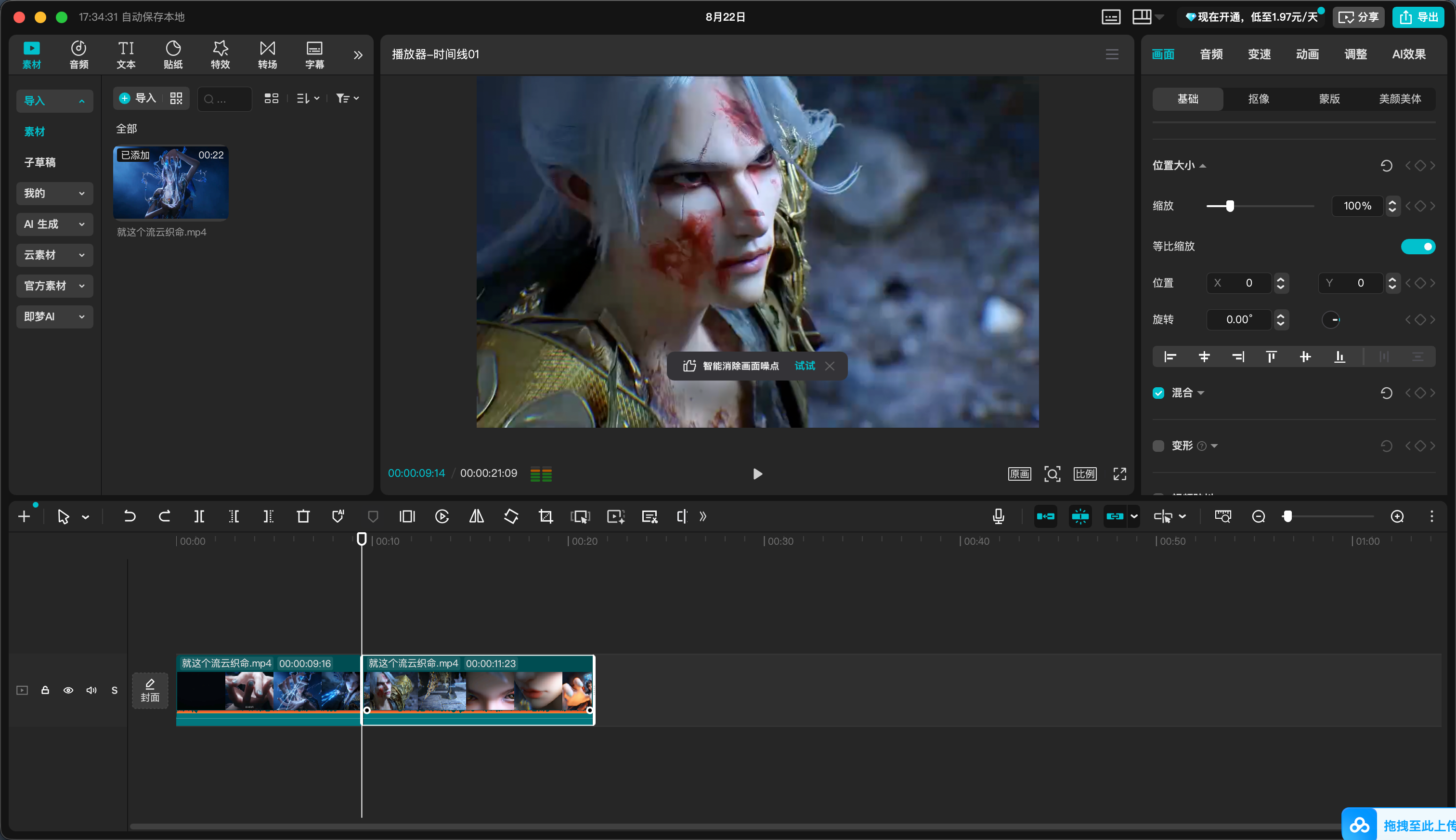Enter fullscreen preview mode
The width and height of the screenshot is (1456, 840).
1119,473
